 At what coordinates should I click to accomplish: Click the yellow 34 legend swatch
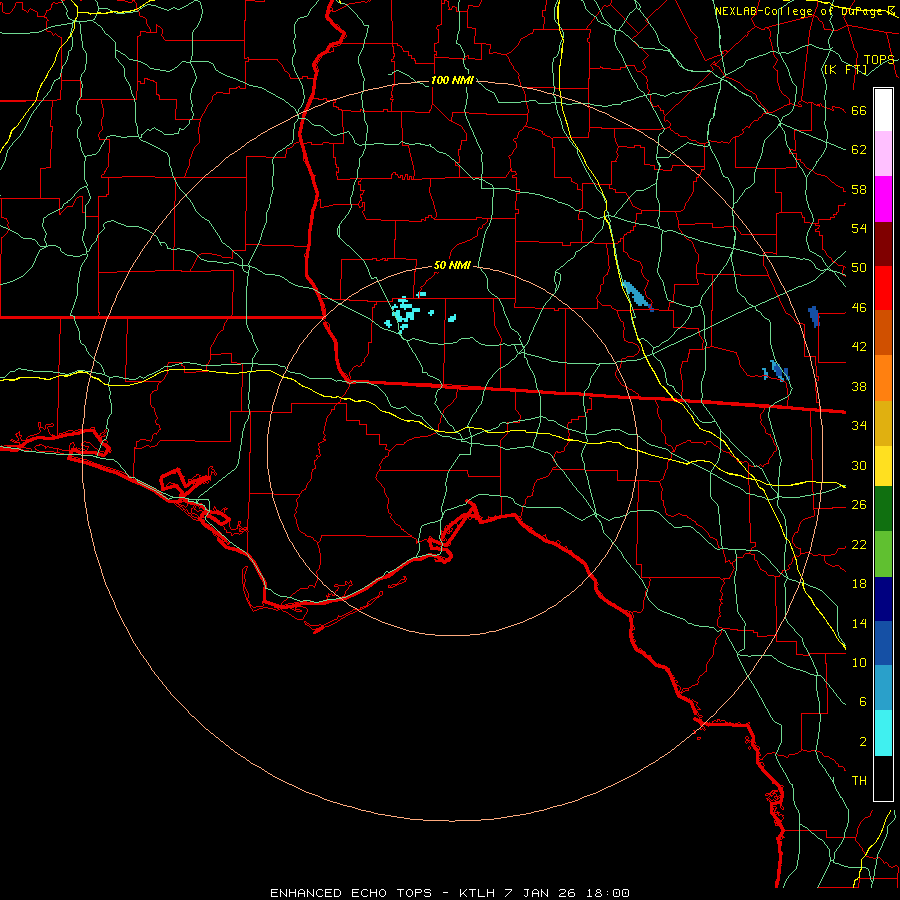pos(883,465)
